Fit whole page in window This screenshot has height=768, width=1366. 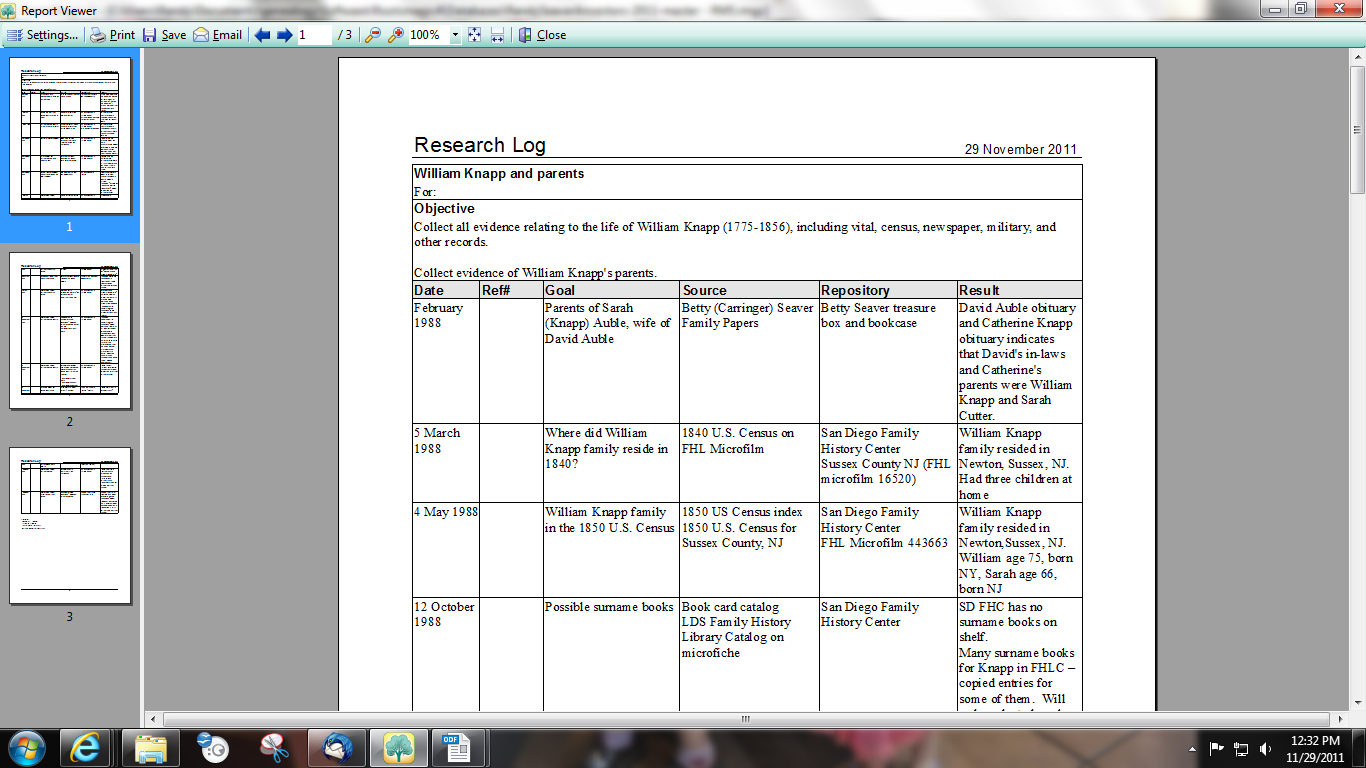473,35
